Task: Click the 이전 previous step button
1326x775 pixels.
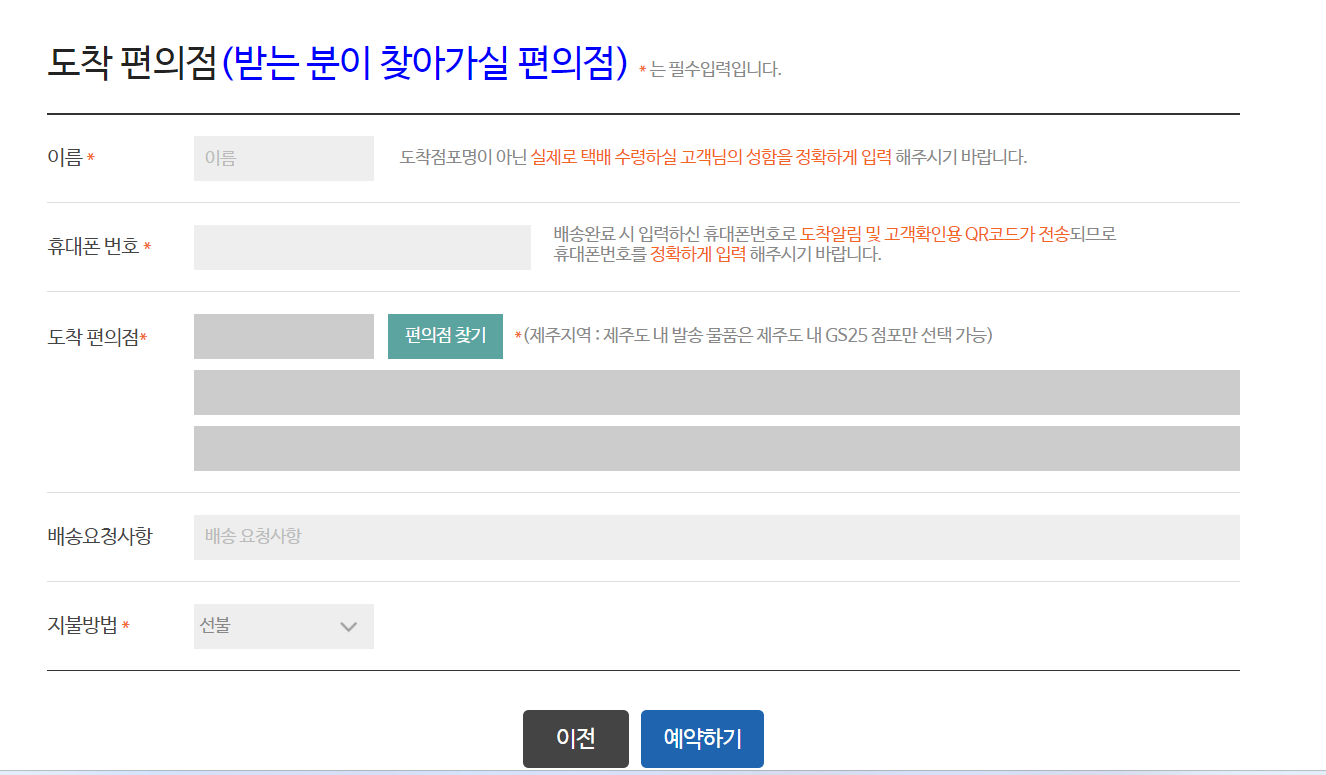Action: 575,738
